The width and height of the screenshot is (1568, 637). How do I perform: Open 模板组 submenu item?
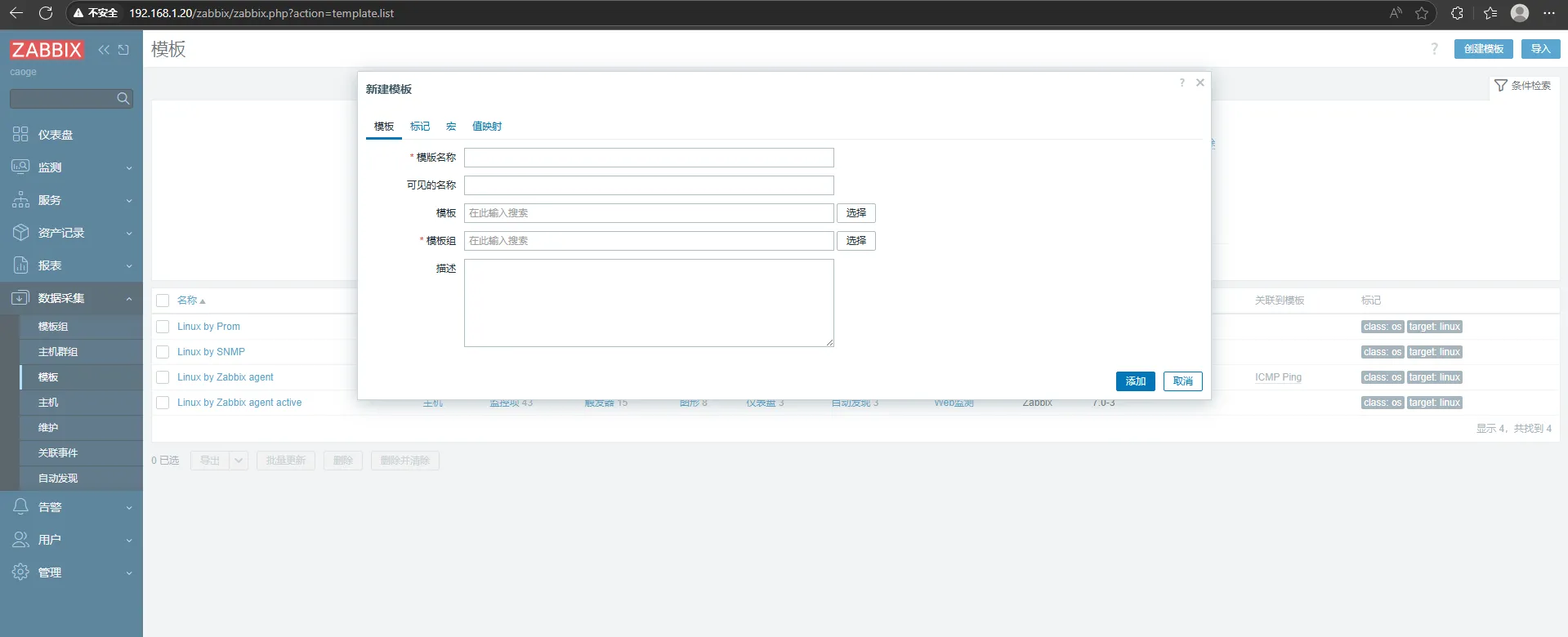pyautogui.click(x=81, y=327)
